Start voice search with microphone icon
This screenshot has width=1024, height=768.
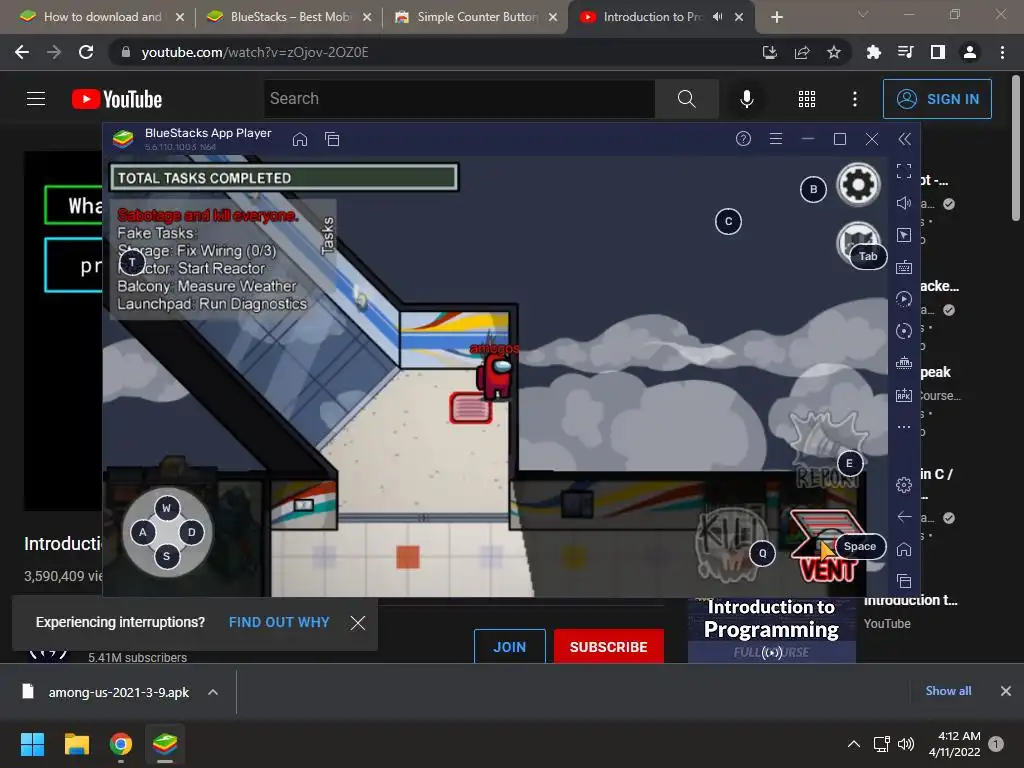point(746,99)
